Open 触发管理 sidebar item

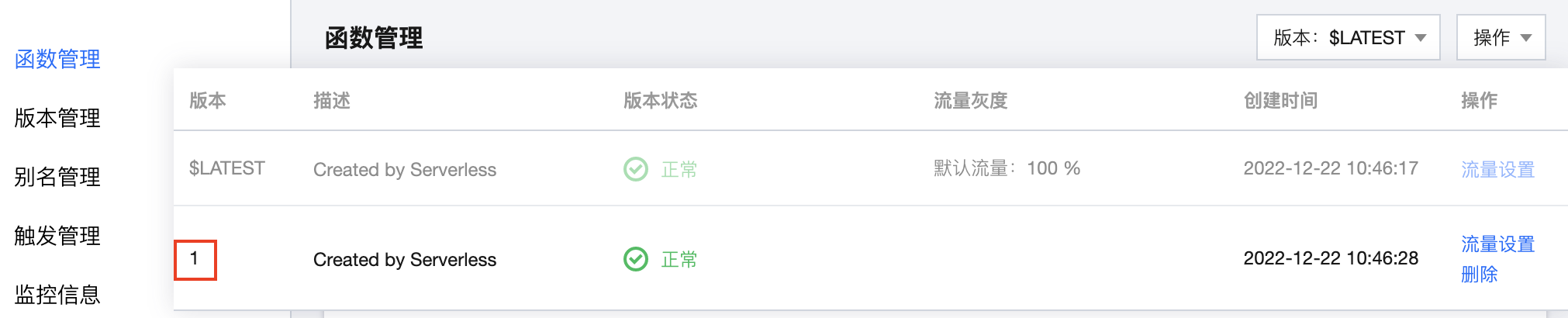click(x=57, y=236)
